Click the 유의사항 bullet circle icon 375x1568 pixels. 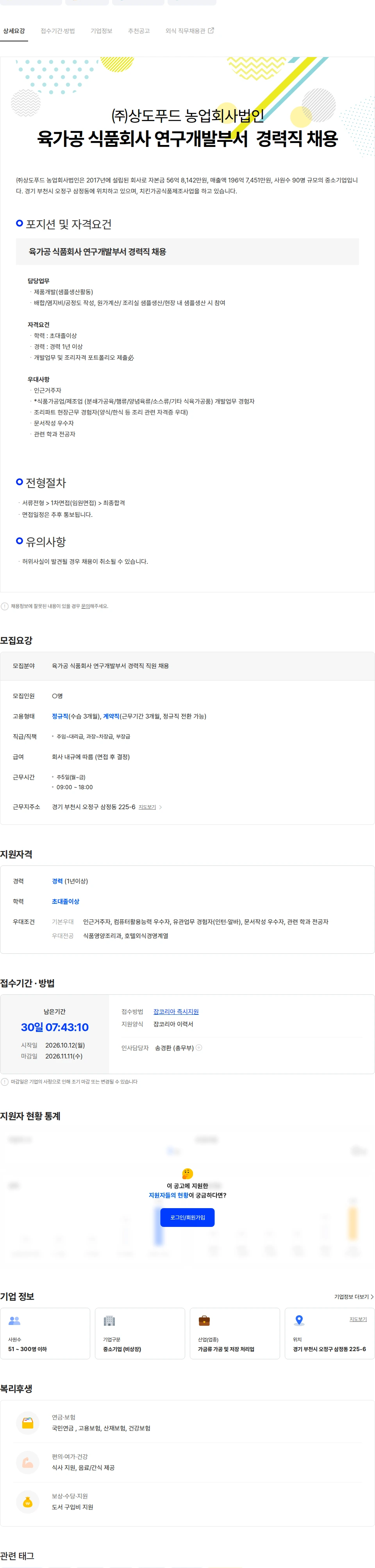click(x=20, y=540)
